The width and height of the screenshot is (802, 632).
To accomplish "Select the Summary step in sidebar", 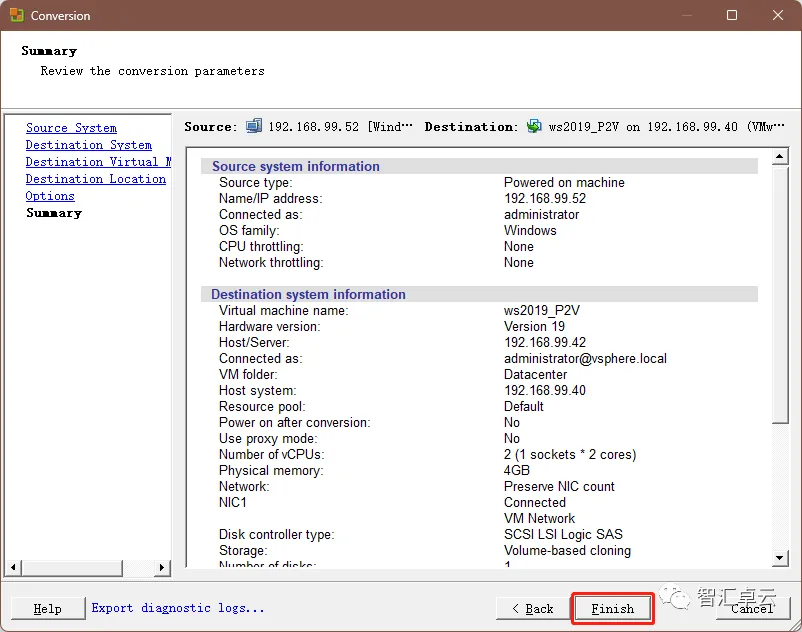I will [x=54, y=213].
